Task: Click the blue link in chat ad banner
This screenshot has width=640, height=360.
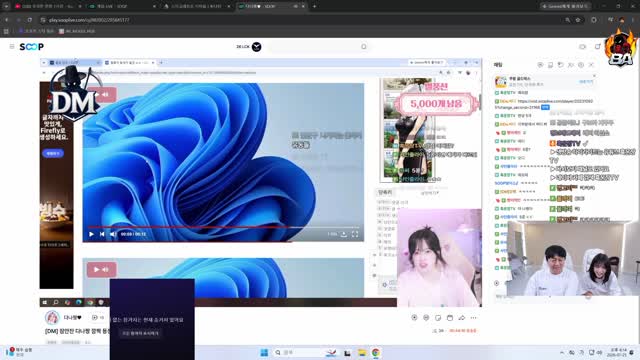Action: tap(586, 82)
